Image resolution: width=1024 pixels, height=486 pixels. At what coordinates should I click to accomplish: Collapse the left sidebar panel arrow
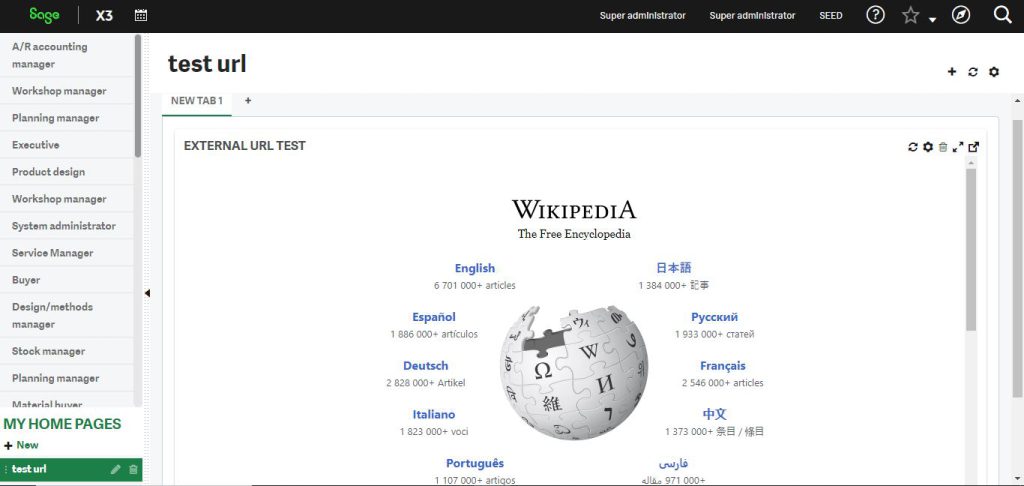[x=147, y=293]
